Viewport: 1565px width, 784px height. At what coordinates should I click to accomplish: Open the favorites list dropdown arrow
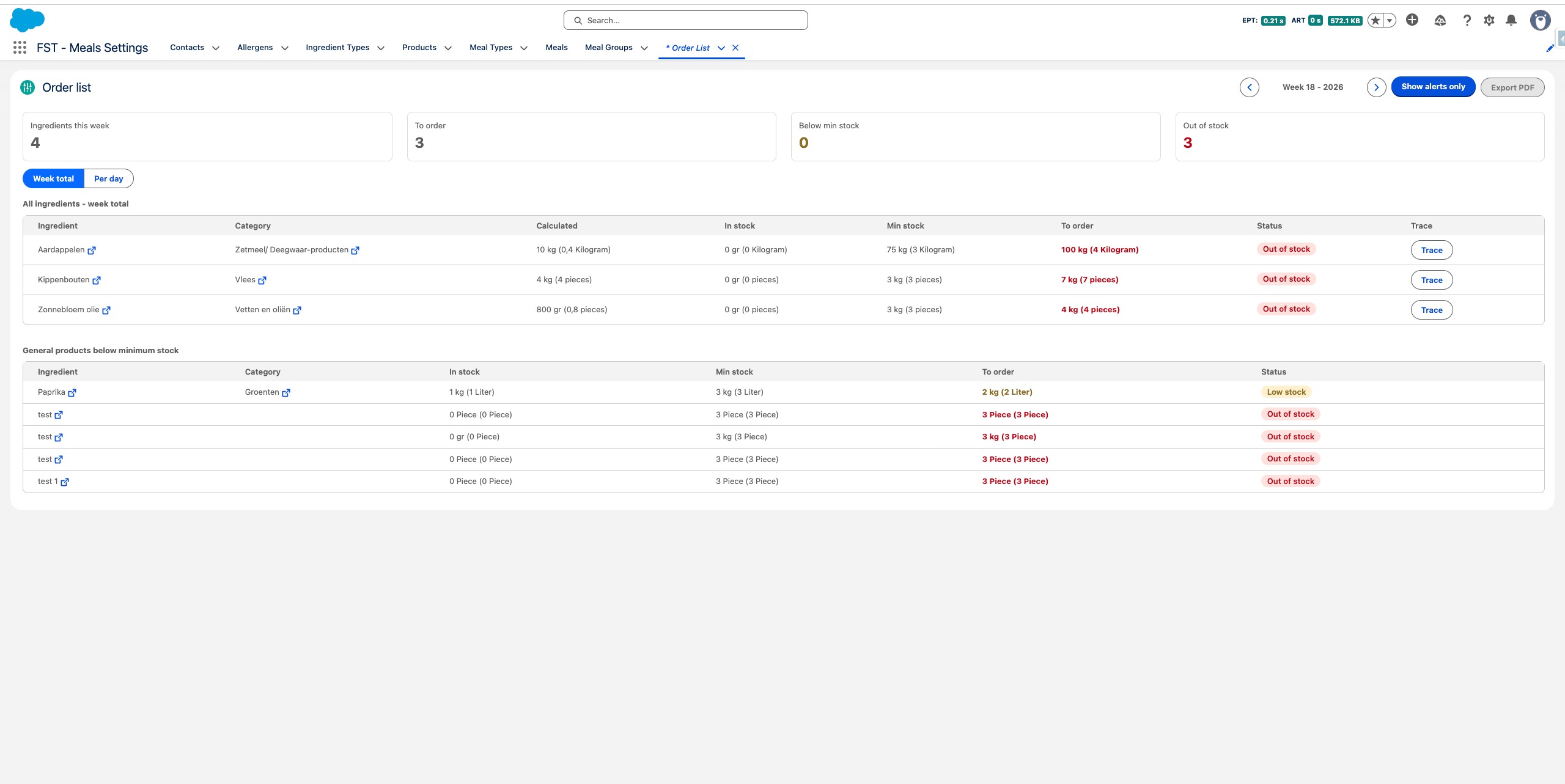pos(1390,20)
